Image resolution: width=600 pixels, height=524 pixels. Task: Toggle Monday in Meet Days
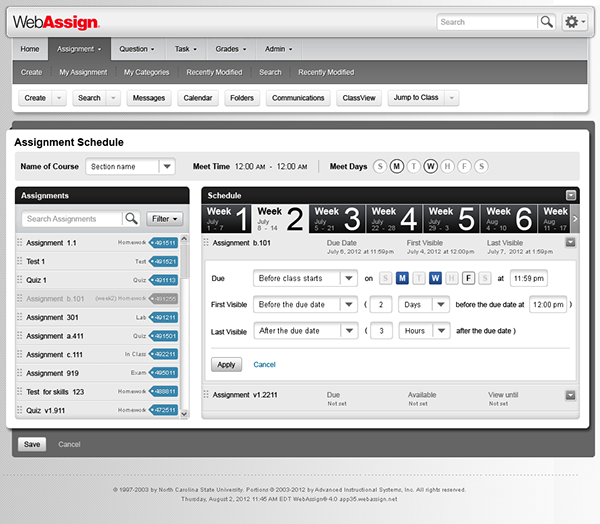click(397, 166)
